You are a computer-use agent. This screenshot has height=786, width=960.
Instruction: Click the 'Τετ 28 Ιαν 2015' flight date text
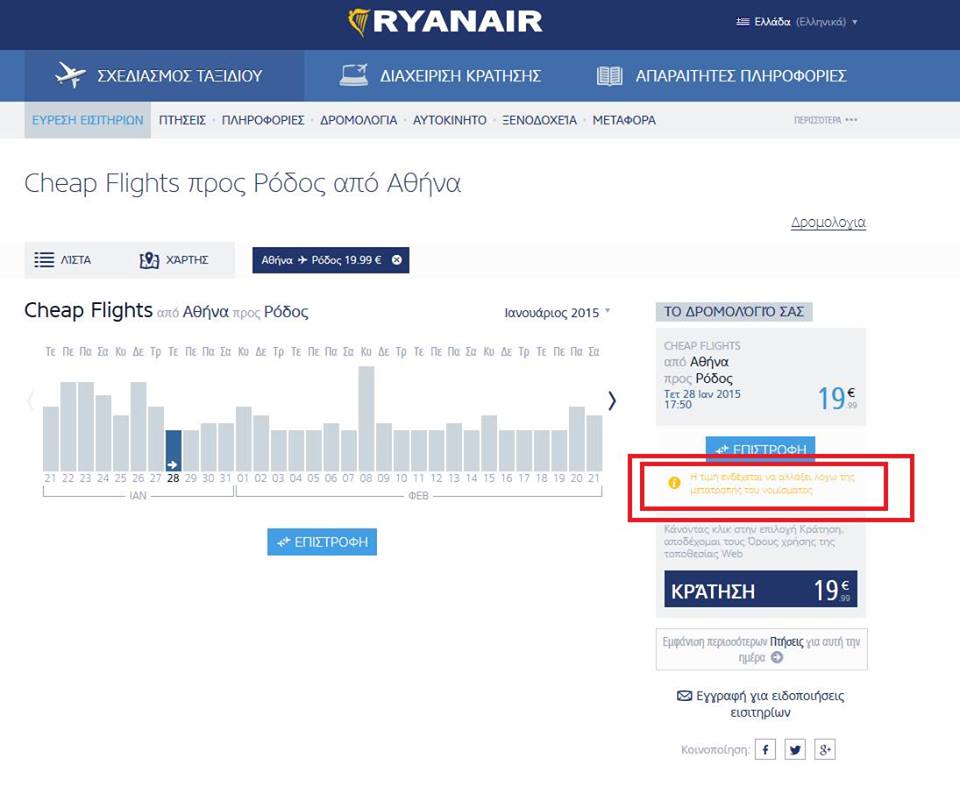click(702, 394)
